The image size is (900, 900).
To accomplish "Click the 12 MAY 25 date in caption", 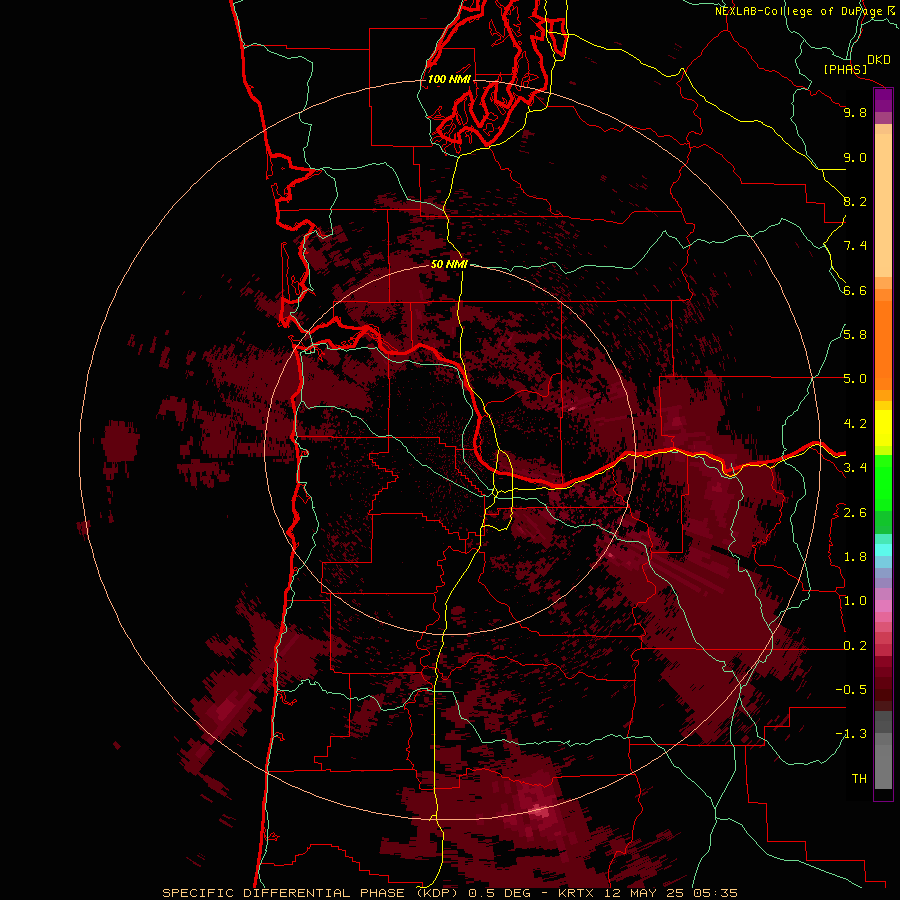I will [645, 893].
